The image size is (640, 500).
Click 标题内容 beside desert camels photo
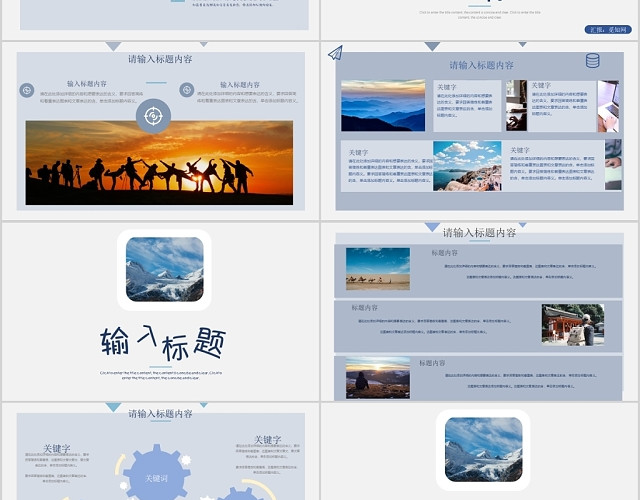pos(444,253)
